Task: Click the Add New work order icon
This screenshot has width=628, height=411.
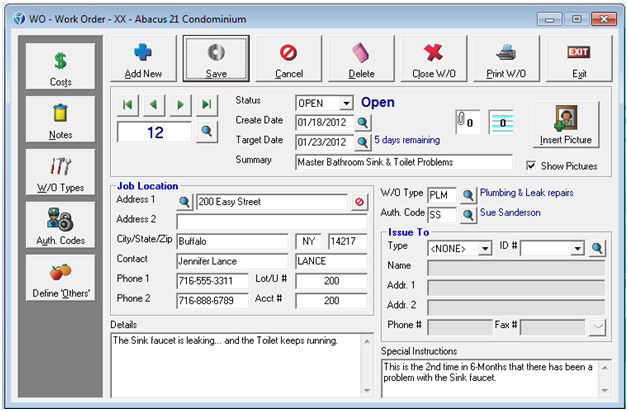Action: point(143,52)
